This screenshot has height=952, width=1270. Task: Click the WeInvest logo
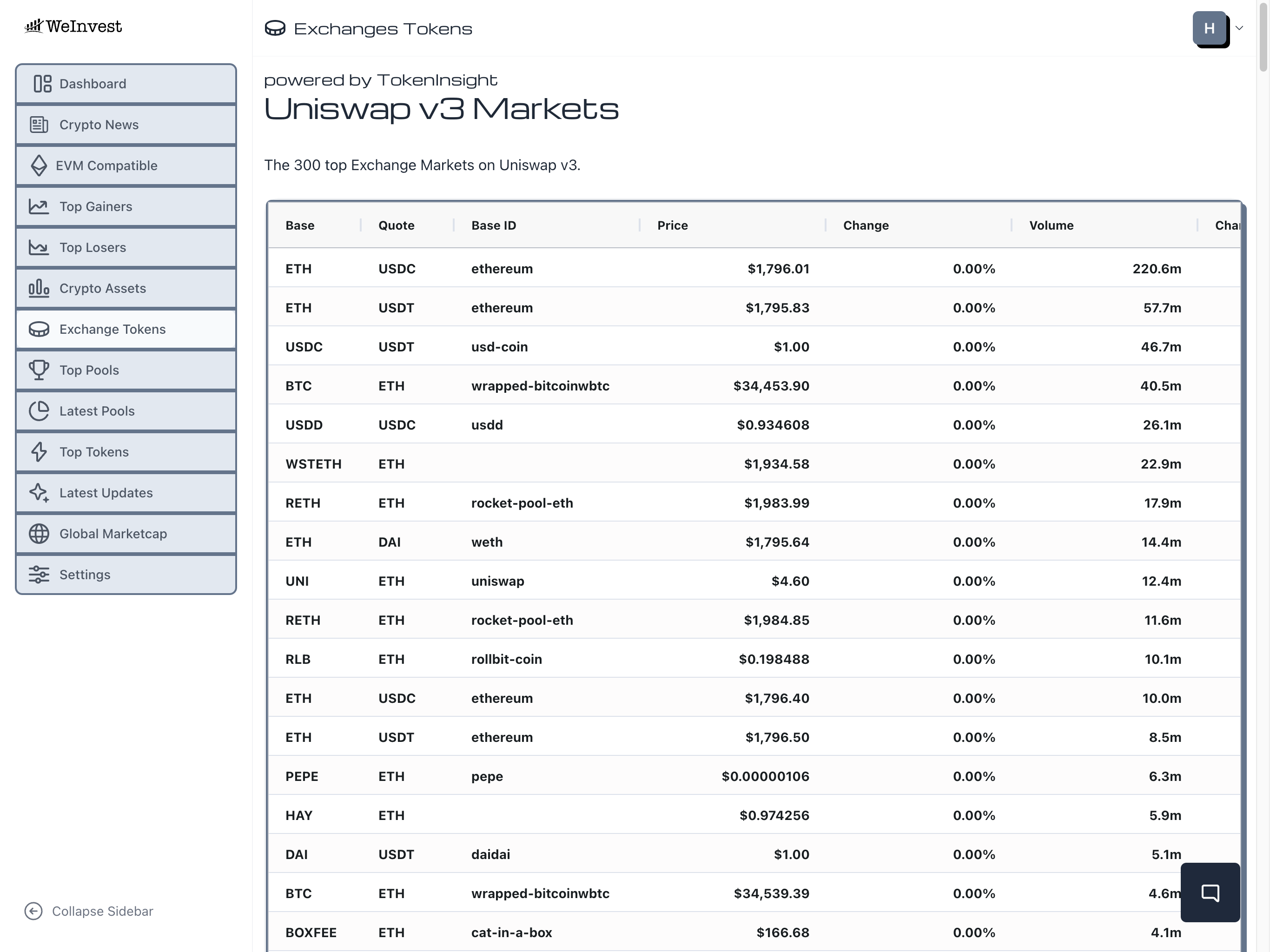(x=73, y=26)
